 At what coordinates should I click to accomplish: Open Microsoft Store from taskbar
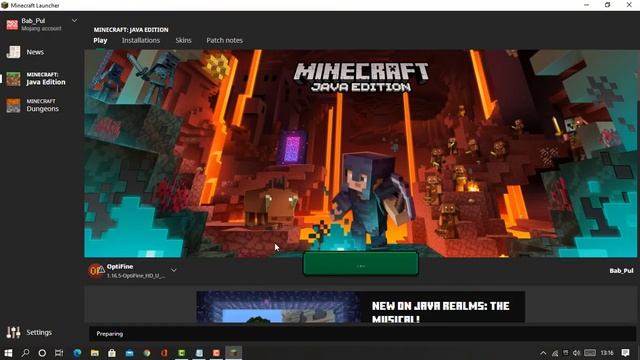112,353
